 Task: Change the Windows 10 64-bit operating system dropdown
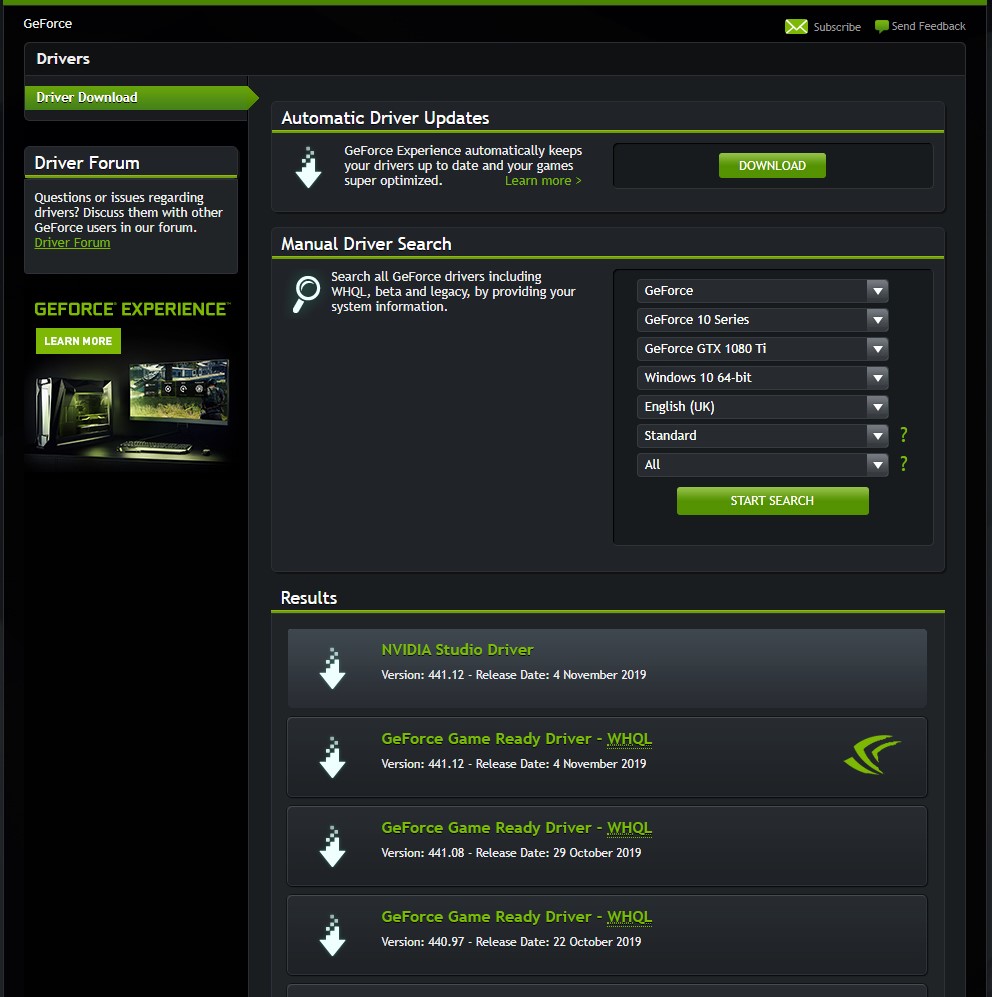coord(762,378)
